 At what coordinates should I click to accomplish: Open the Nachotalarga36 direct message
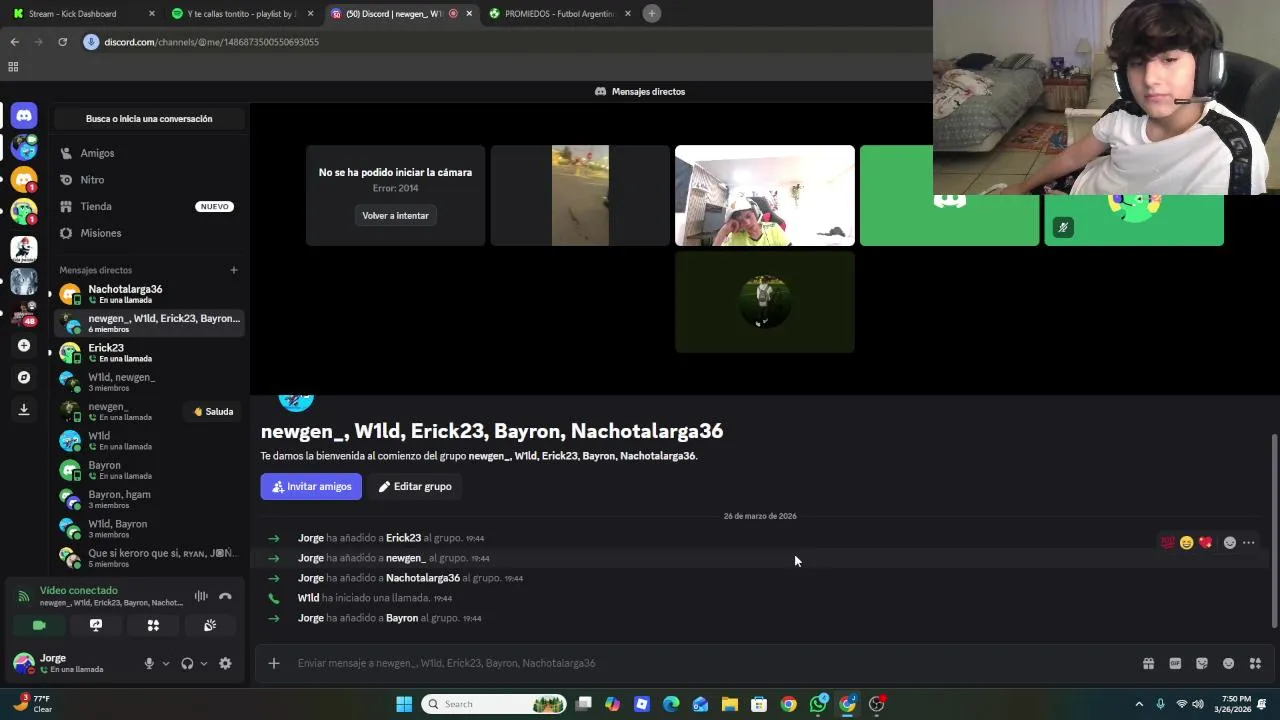tap(149, 294)
